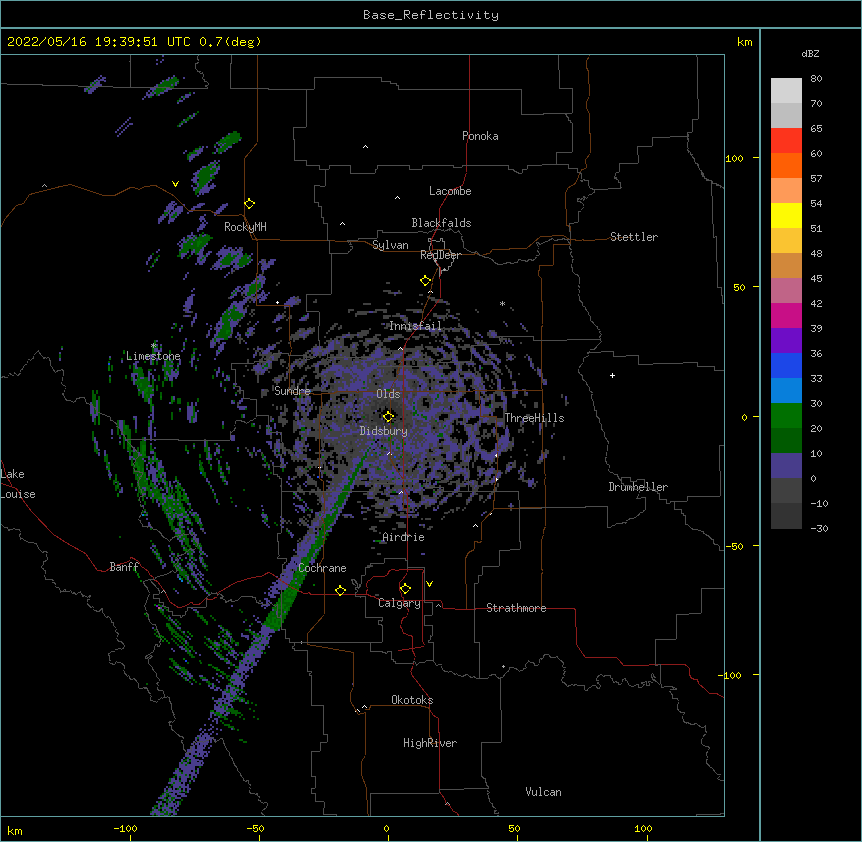Viewport: 862px width, 842px height.
Task: Click the yellow diamond marker below Cochrane label
Action: pyautogui.click(x=340, y=590)
